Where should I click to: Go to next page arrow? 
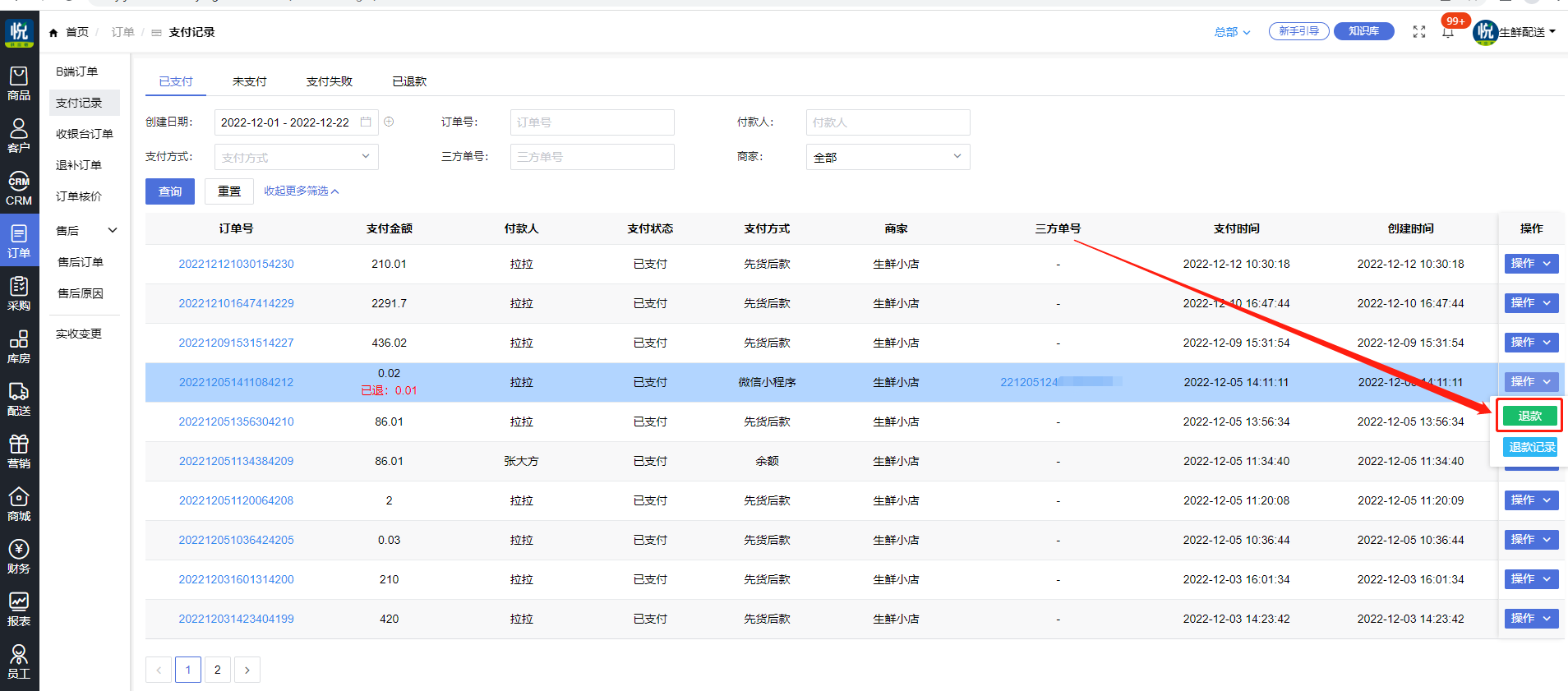click(247, 670)
